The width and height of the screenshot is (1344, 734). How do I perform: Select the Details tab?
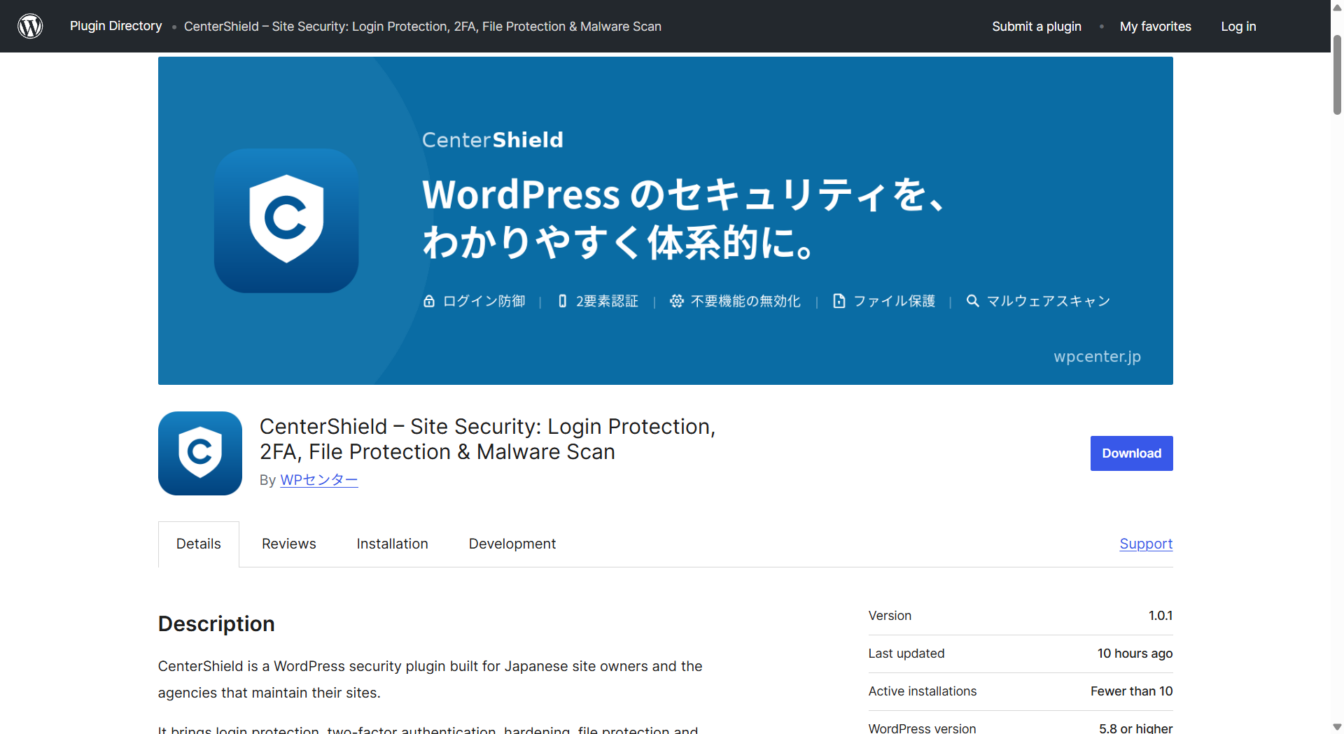(198, 544)
